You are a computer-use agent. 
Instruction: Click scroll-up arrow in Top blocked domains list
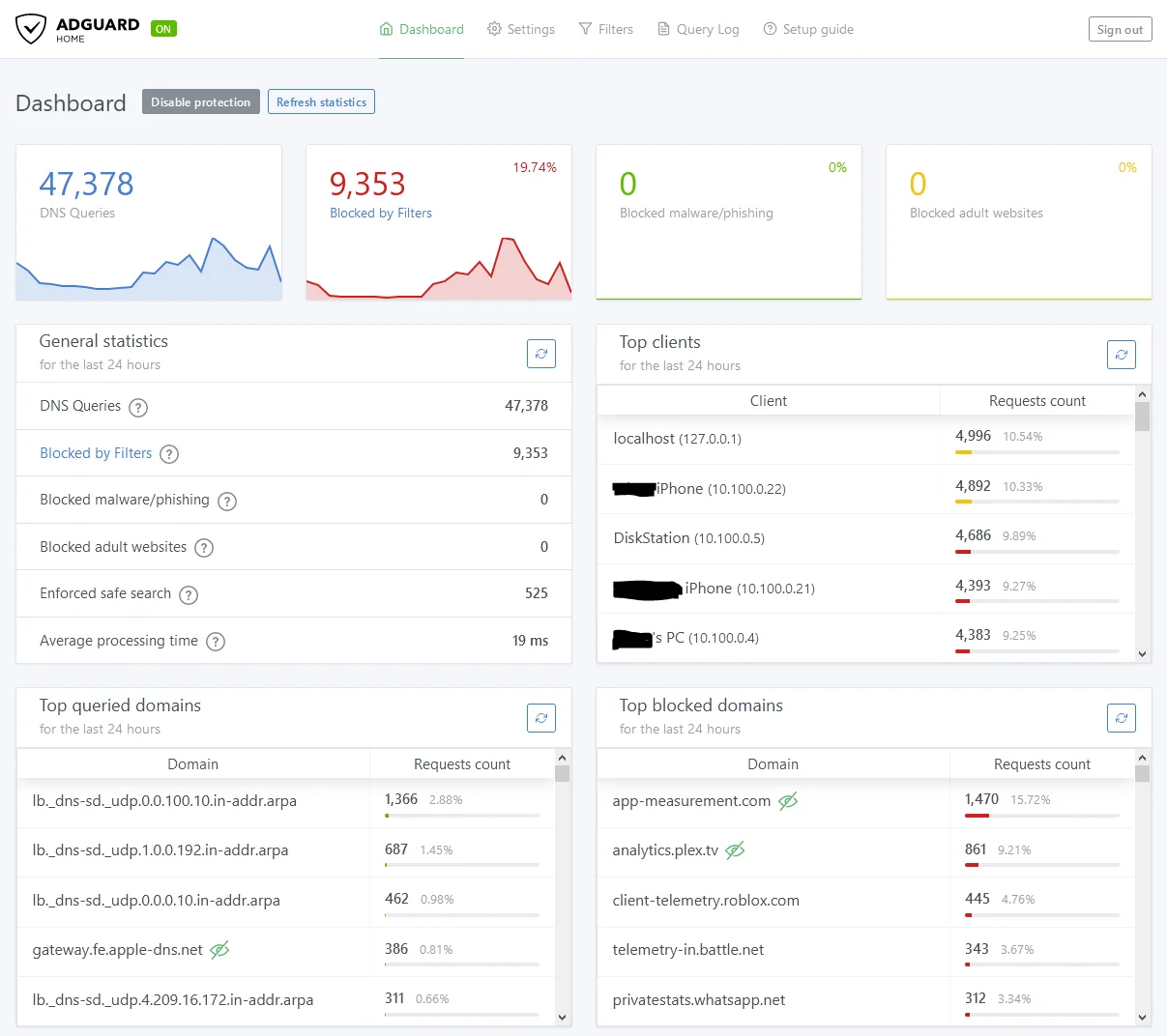[1143, 758]
